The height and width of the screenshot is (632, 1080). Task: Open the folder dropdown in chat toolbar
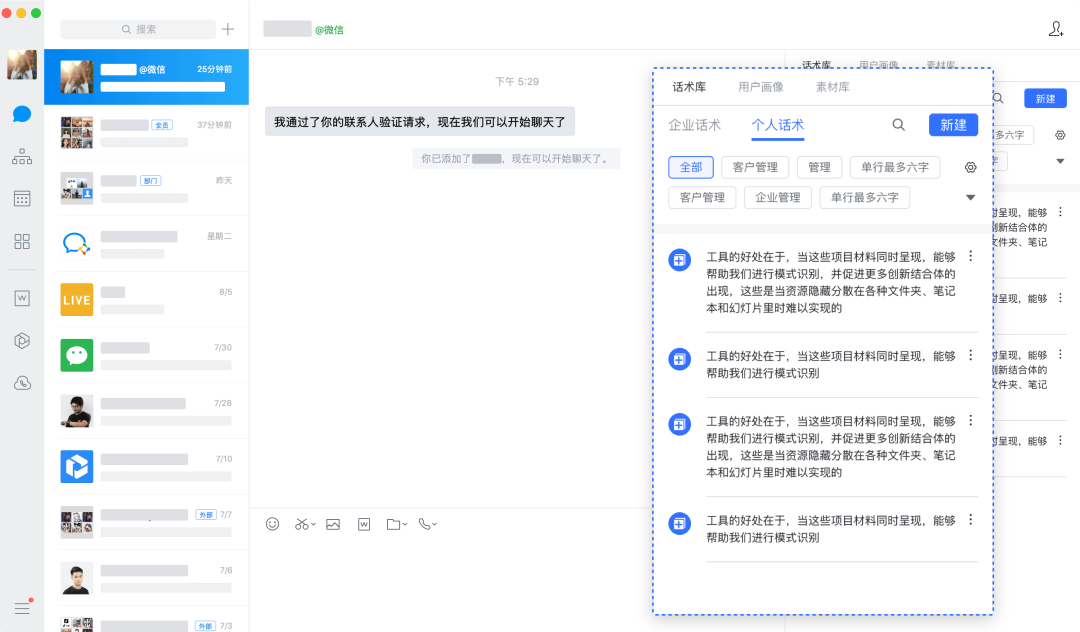click(396, 524)
